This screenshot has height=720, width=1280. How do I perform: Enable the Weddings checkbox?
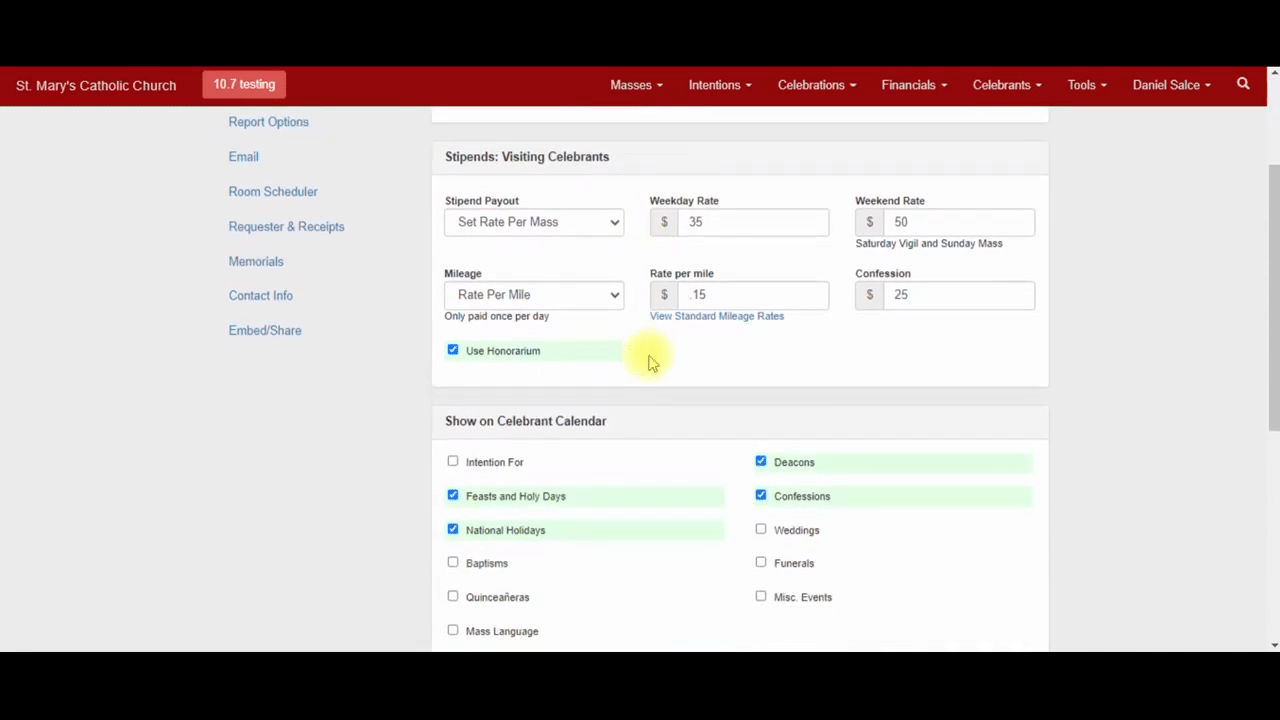[761, 529]
